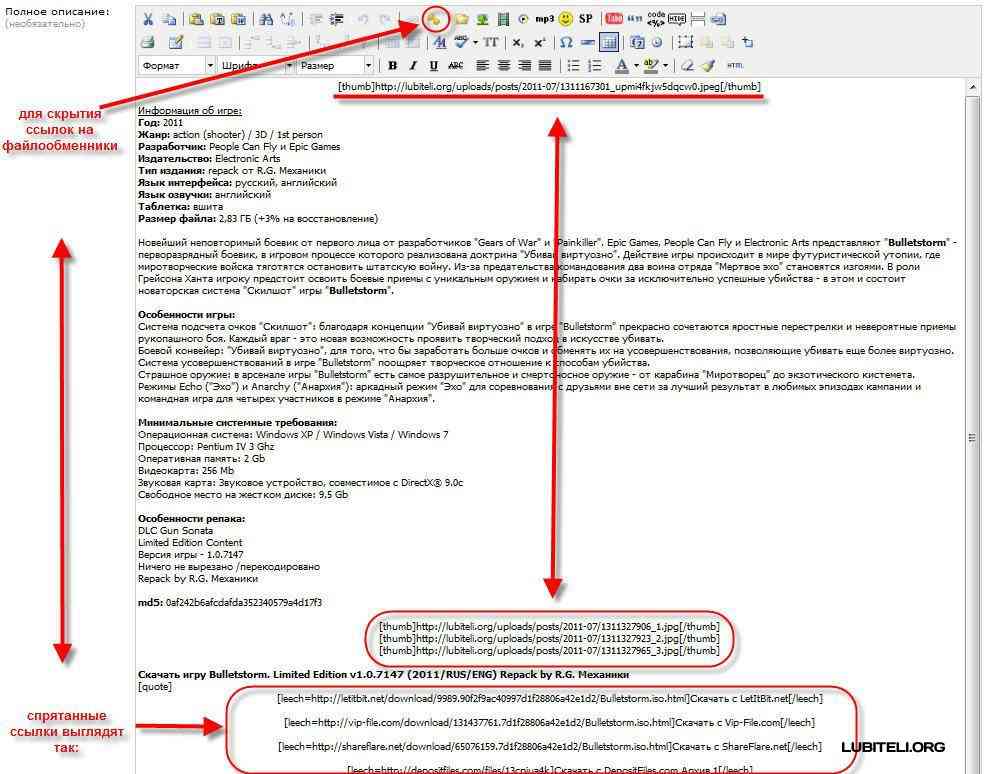Align text to the right
984x774 pixels.
(524, 65)
